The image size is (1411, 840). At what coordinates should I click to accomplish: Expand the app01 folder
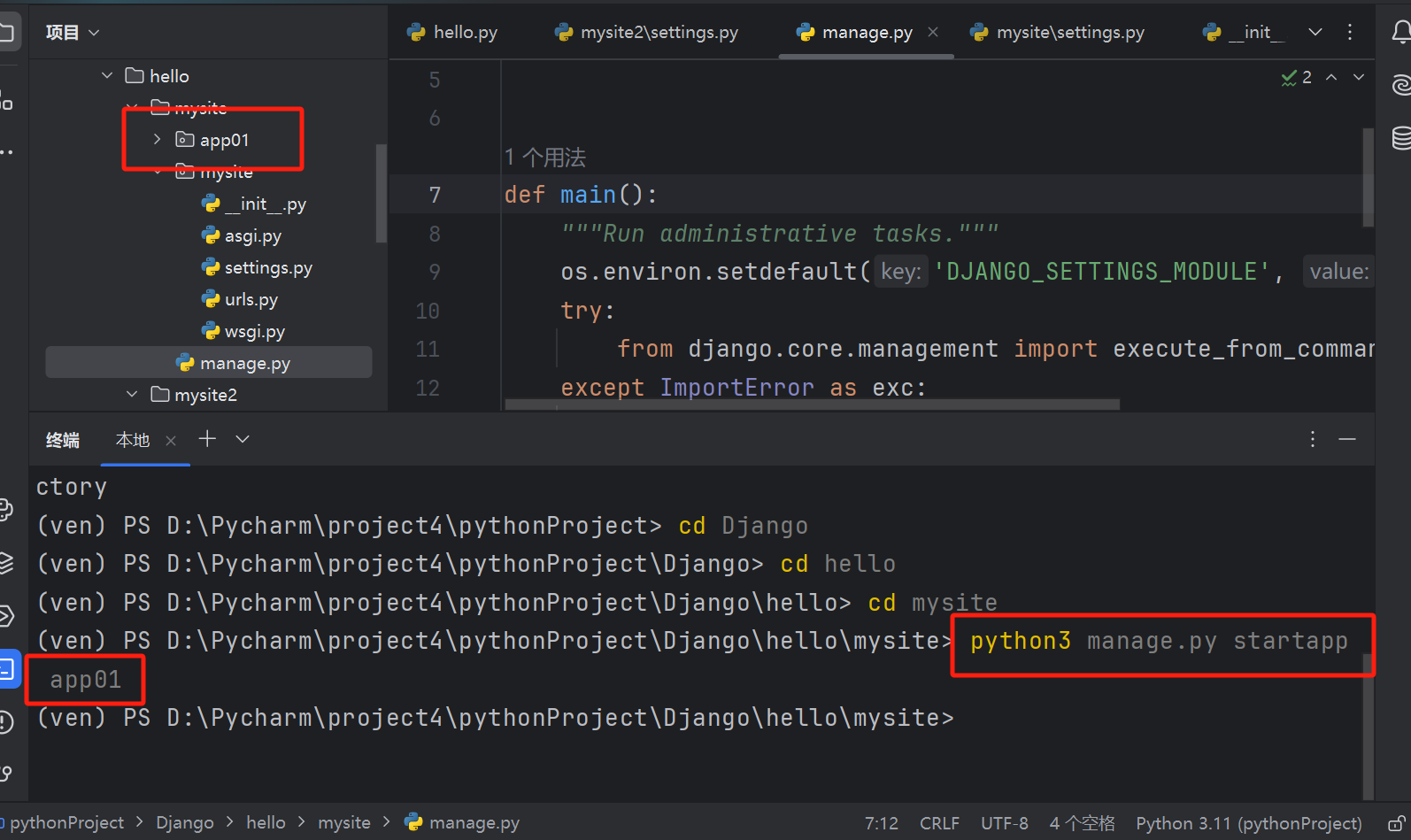[158, 140]
